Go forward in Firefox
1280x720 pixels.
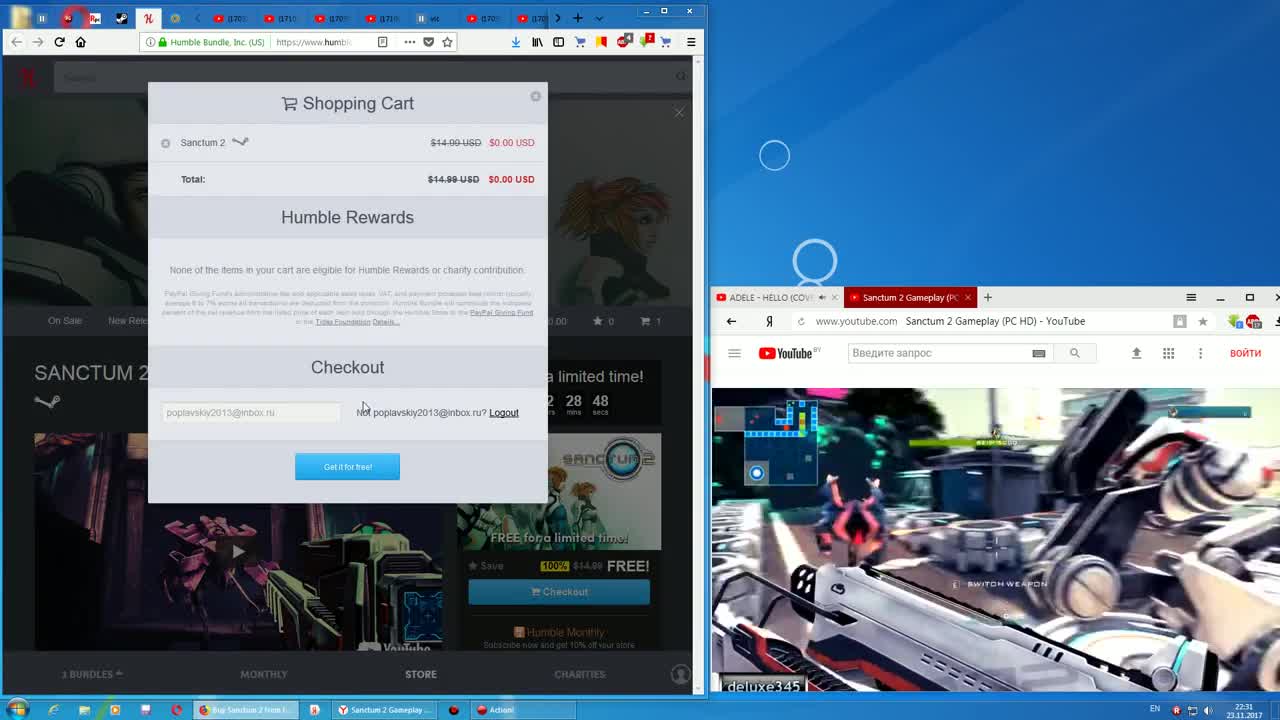(x=38, y=42)
